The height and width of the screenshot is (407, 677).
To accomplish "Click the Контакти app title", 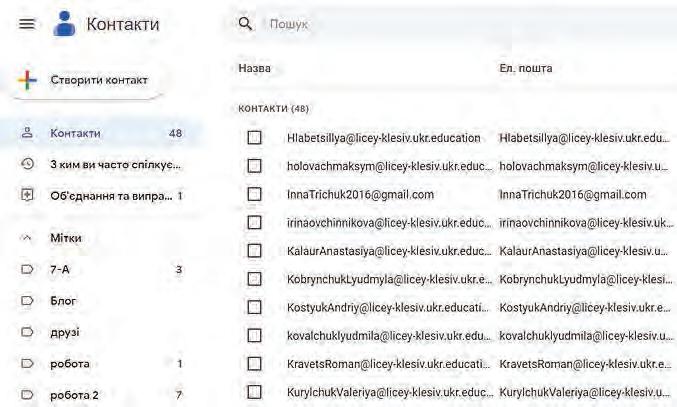I will click(123, 24).
